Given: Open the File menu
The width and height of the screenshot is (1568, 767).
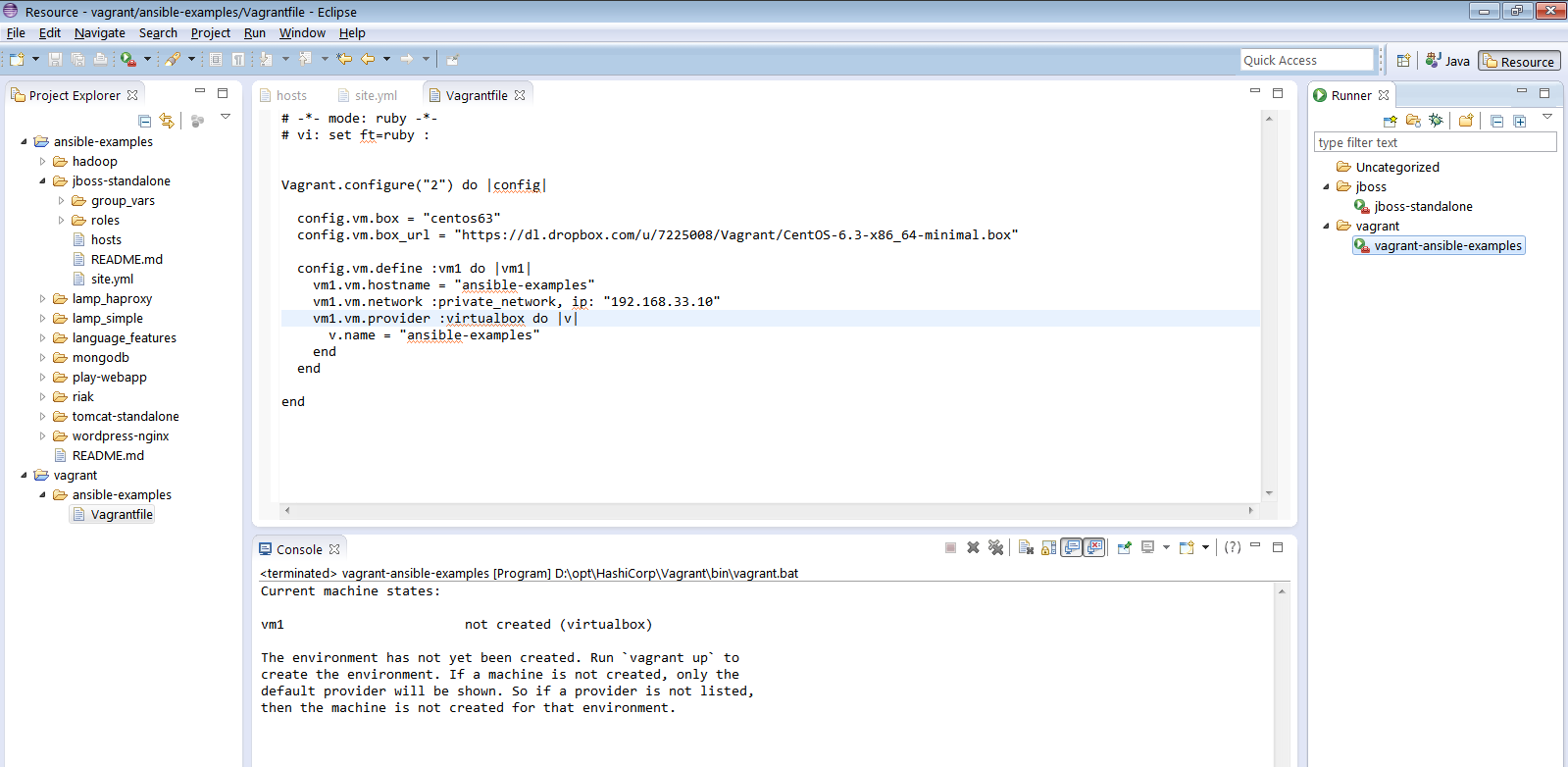Looking at the screenshot, I should coord(16,32).
